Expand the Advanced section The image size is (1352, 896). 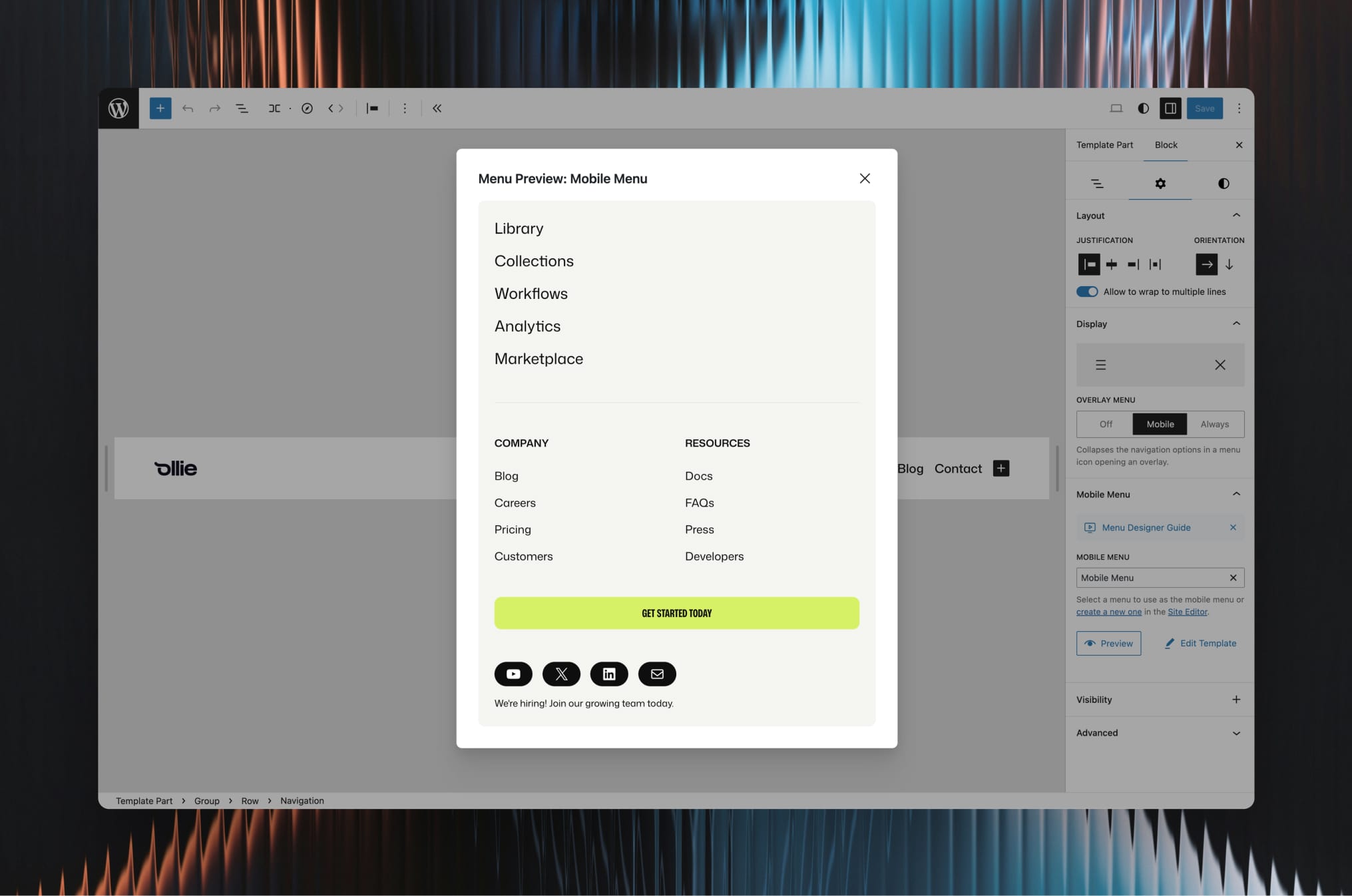pyautogui.click(x=1236, y=732)
